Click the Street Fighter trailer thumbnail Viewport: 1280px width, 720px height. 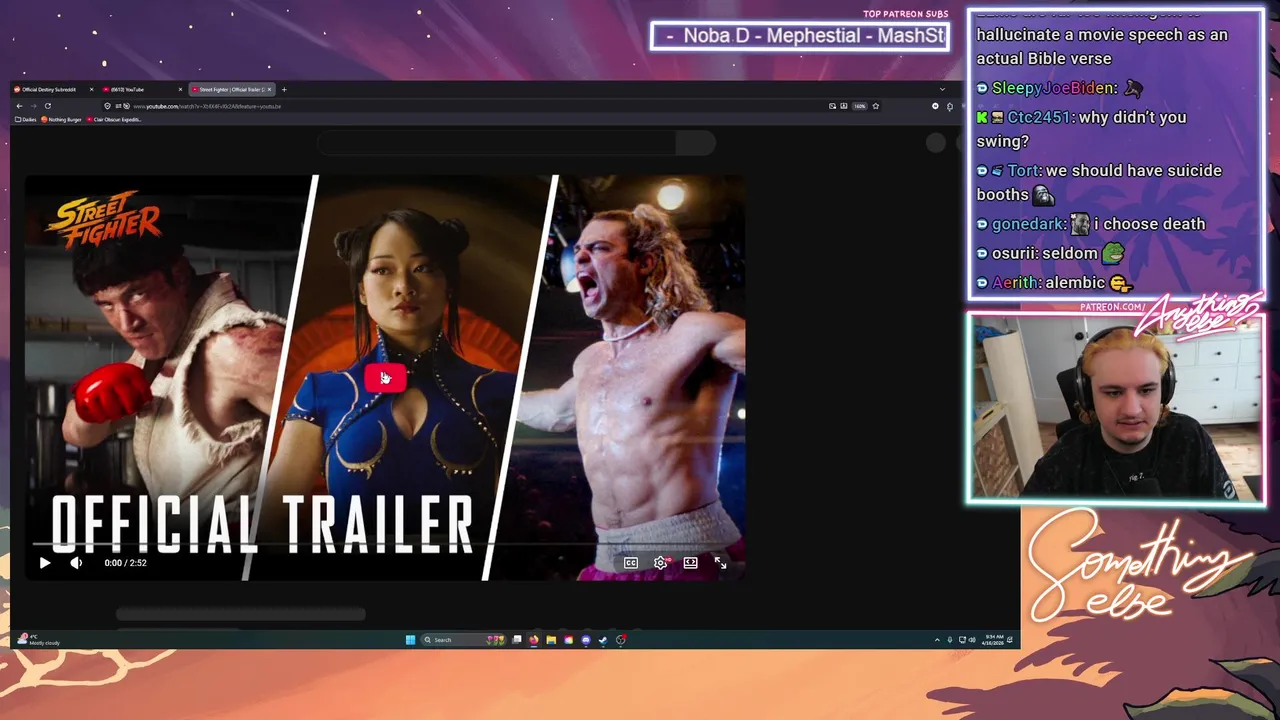(x=385, y=378)
